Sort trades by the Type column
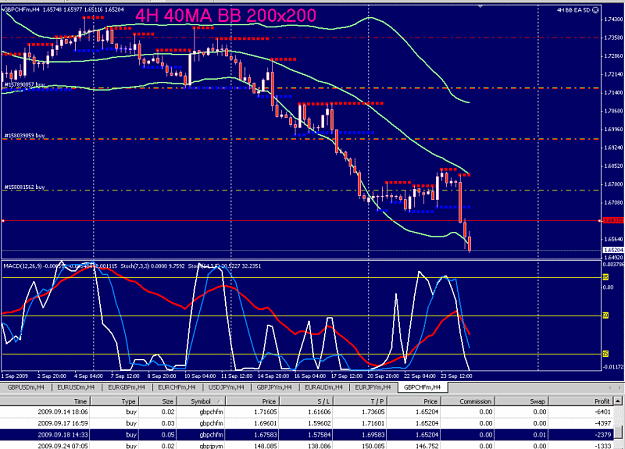 114,401
